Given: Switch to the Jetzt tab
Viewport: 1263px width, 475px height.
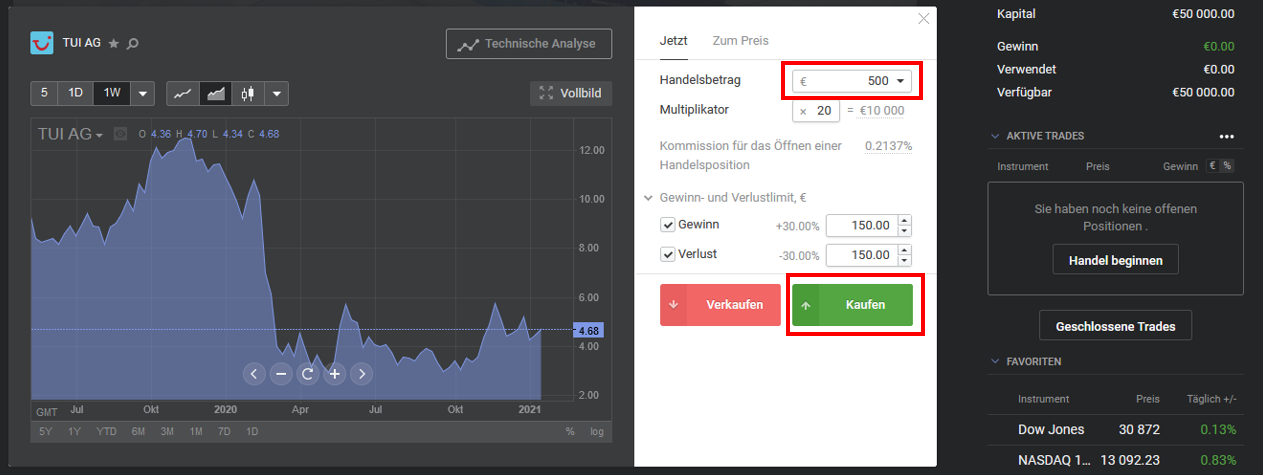Looking at the screenshot, I should (674, 41).
